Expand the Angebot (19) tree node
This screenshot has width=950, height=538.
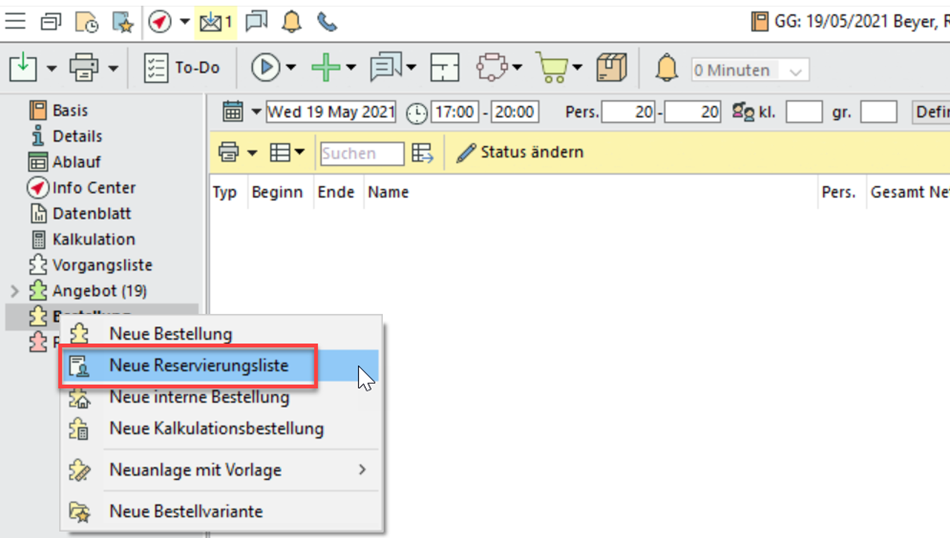pos(14,291)
